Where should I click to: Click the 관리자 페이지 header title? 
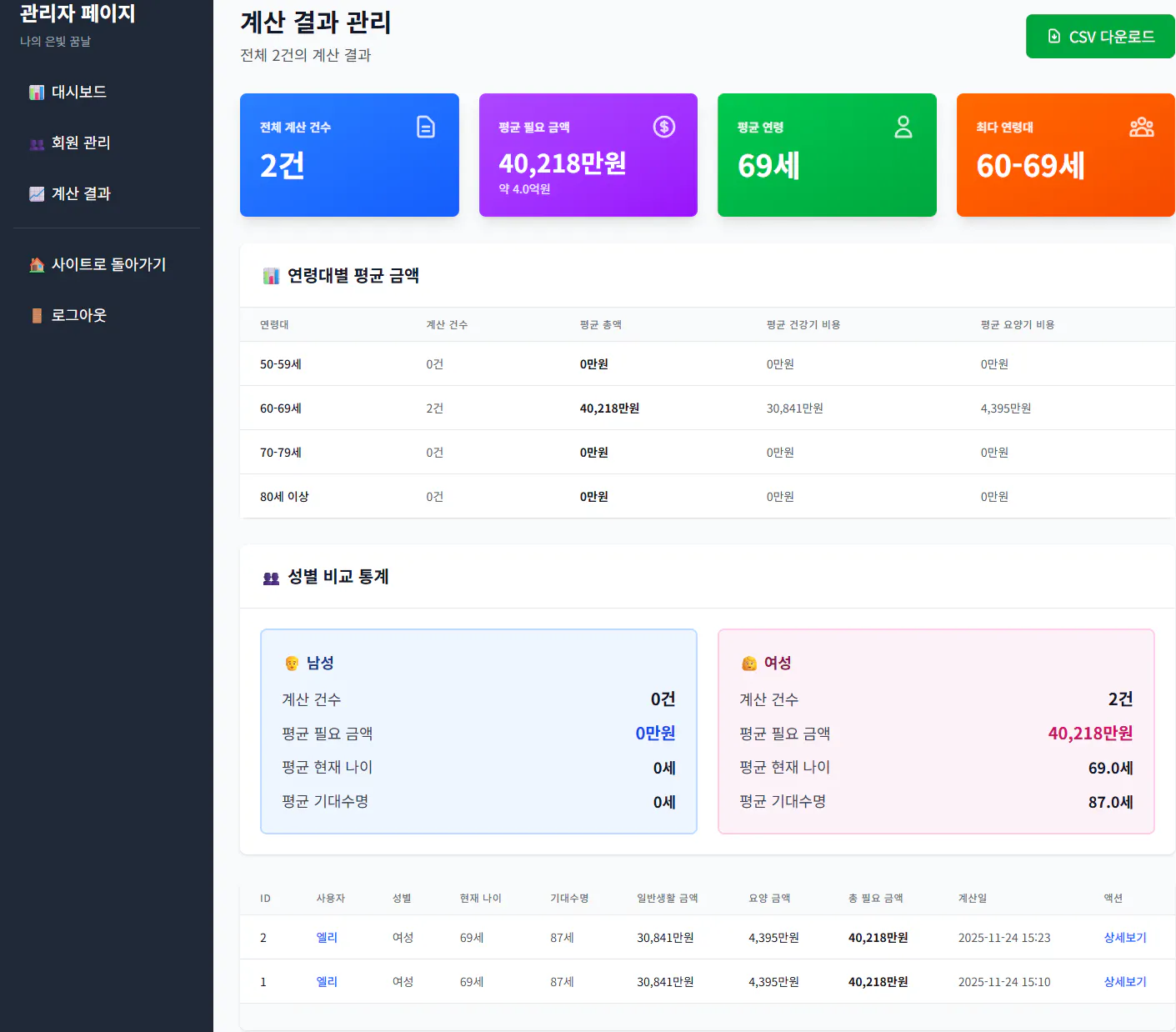coord(77,13)
